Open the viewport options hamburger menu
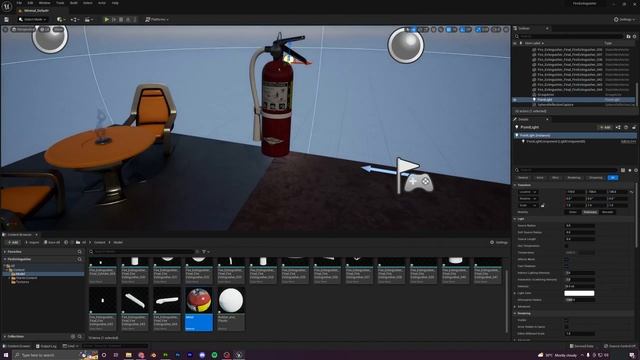This screenshot has height=360, width=640. (x=5, y=29)
